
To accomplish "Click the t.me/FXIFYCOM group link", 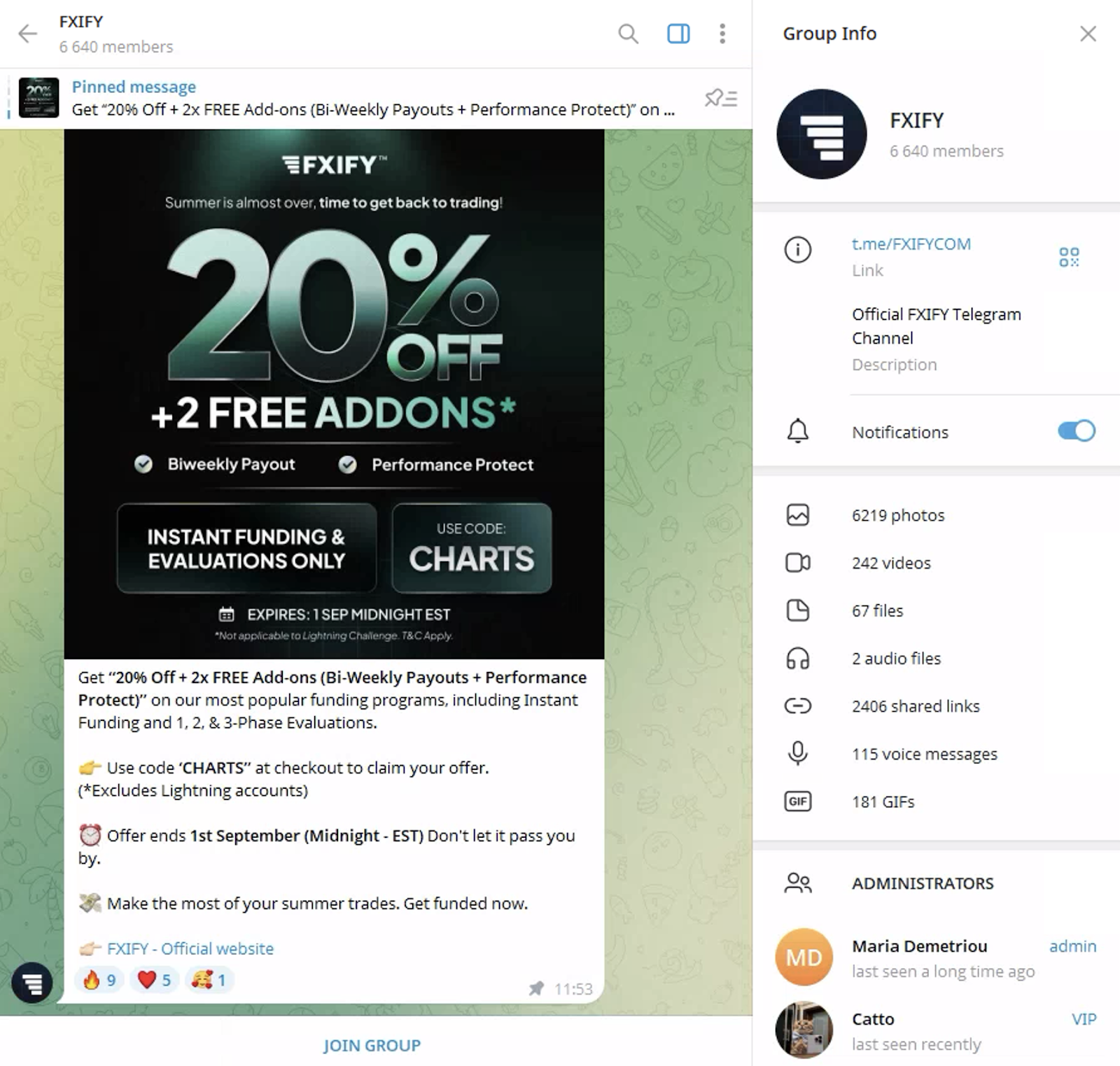I will pos(911,244).
